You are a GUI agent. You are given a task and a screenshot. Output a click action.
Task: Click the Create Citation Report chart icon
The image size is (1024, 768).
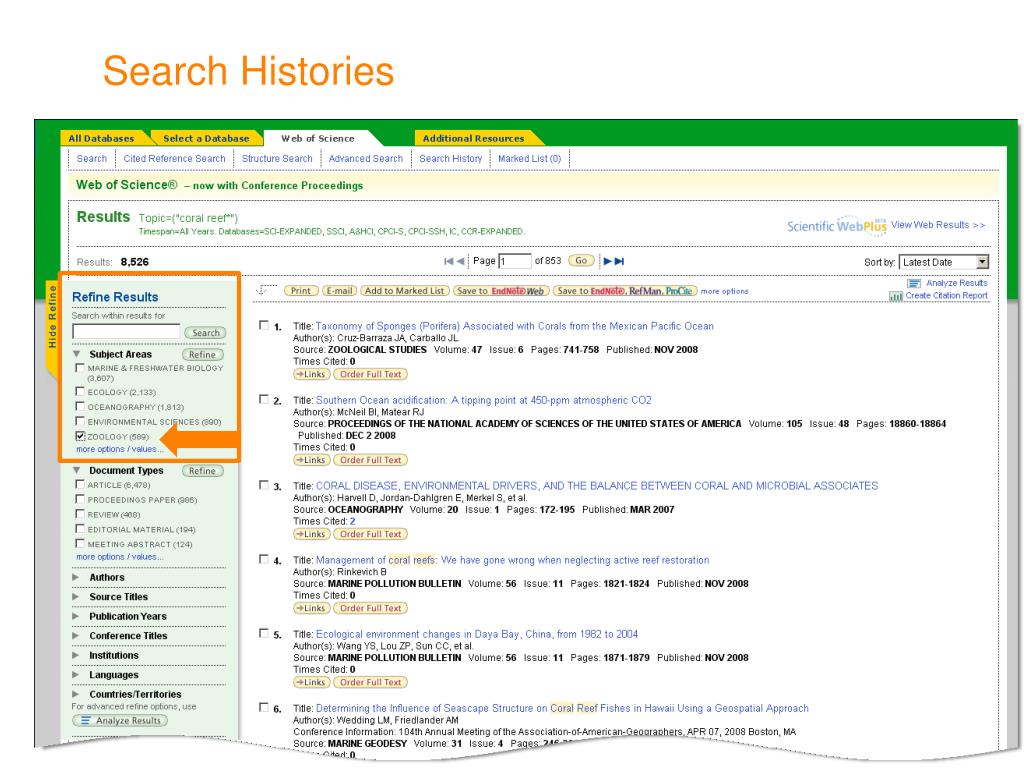[x=896, y=296]
